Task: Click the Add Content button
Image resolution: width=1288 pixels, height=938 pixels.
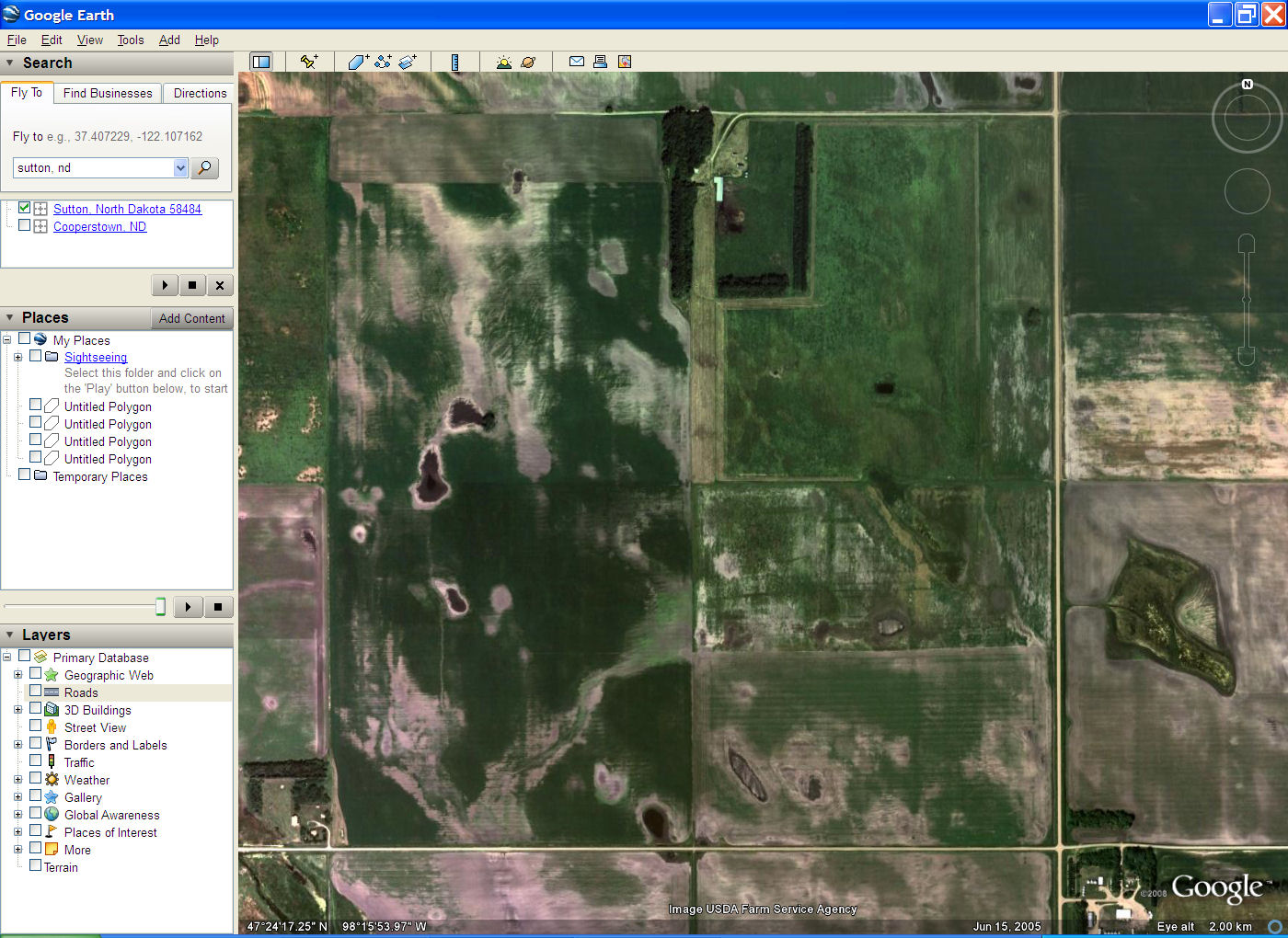Action: tap(191, 318)
